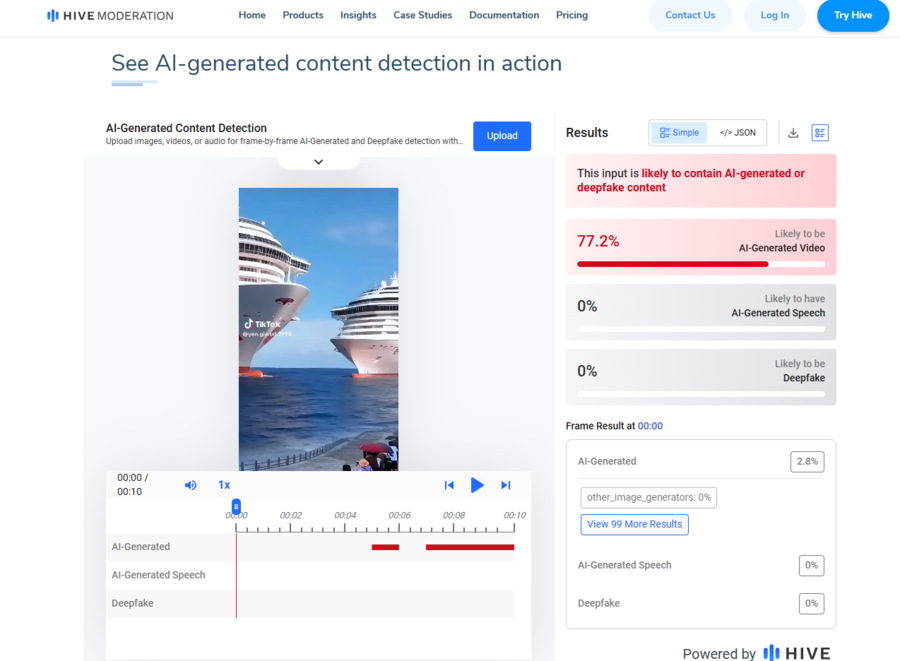Switch results to Simple view

pyautogui.click(x=679, y=133)
